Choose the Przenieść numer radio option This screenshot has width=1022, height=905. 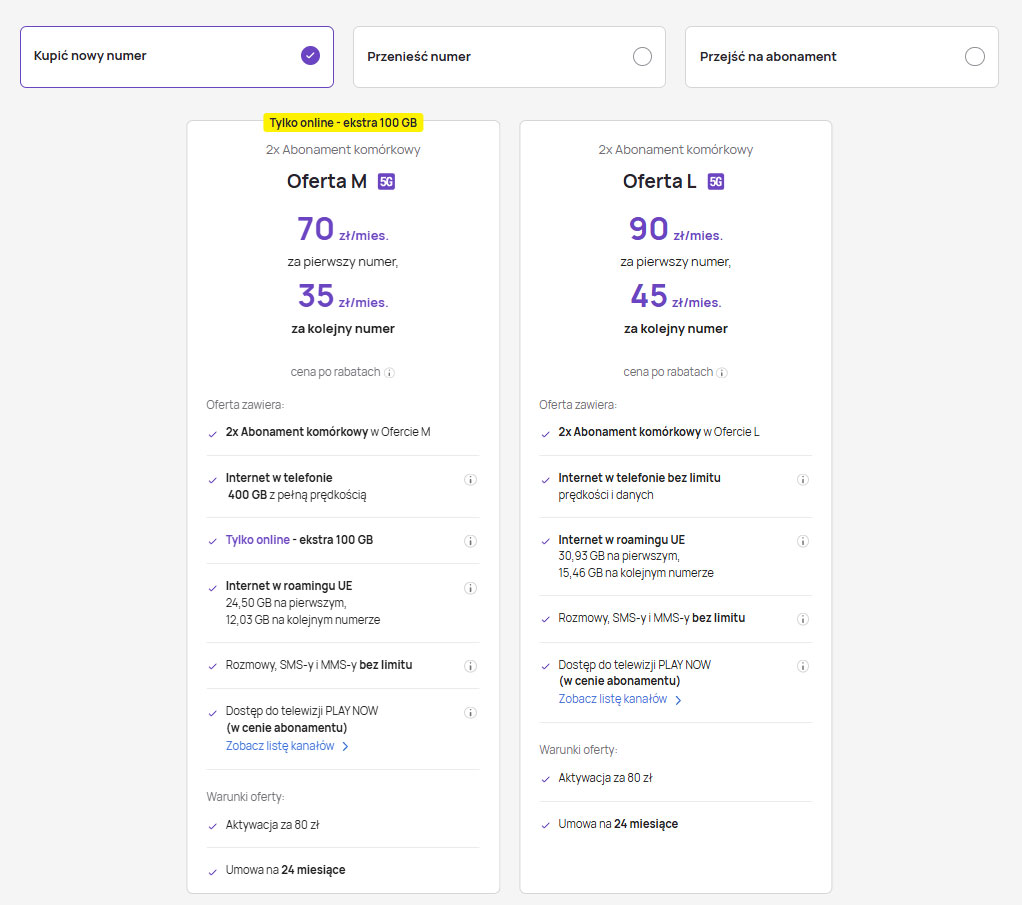[642, 57]
